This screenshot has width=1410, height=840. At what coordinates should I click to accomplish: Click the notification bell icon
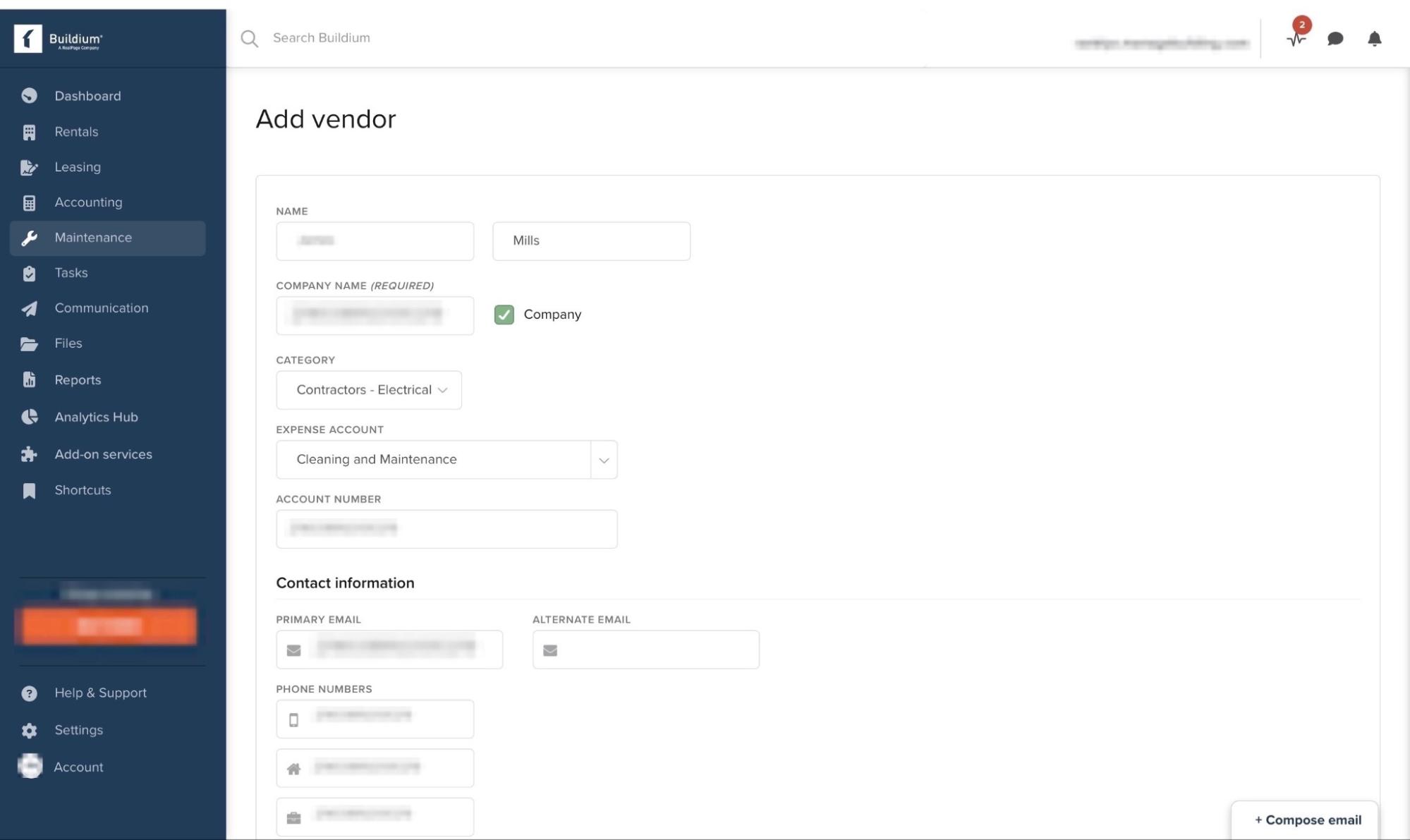[x=1374, y=39]
